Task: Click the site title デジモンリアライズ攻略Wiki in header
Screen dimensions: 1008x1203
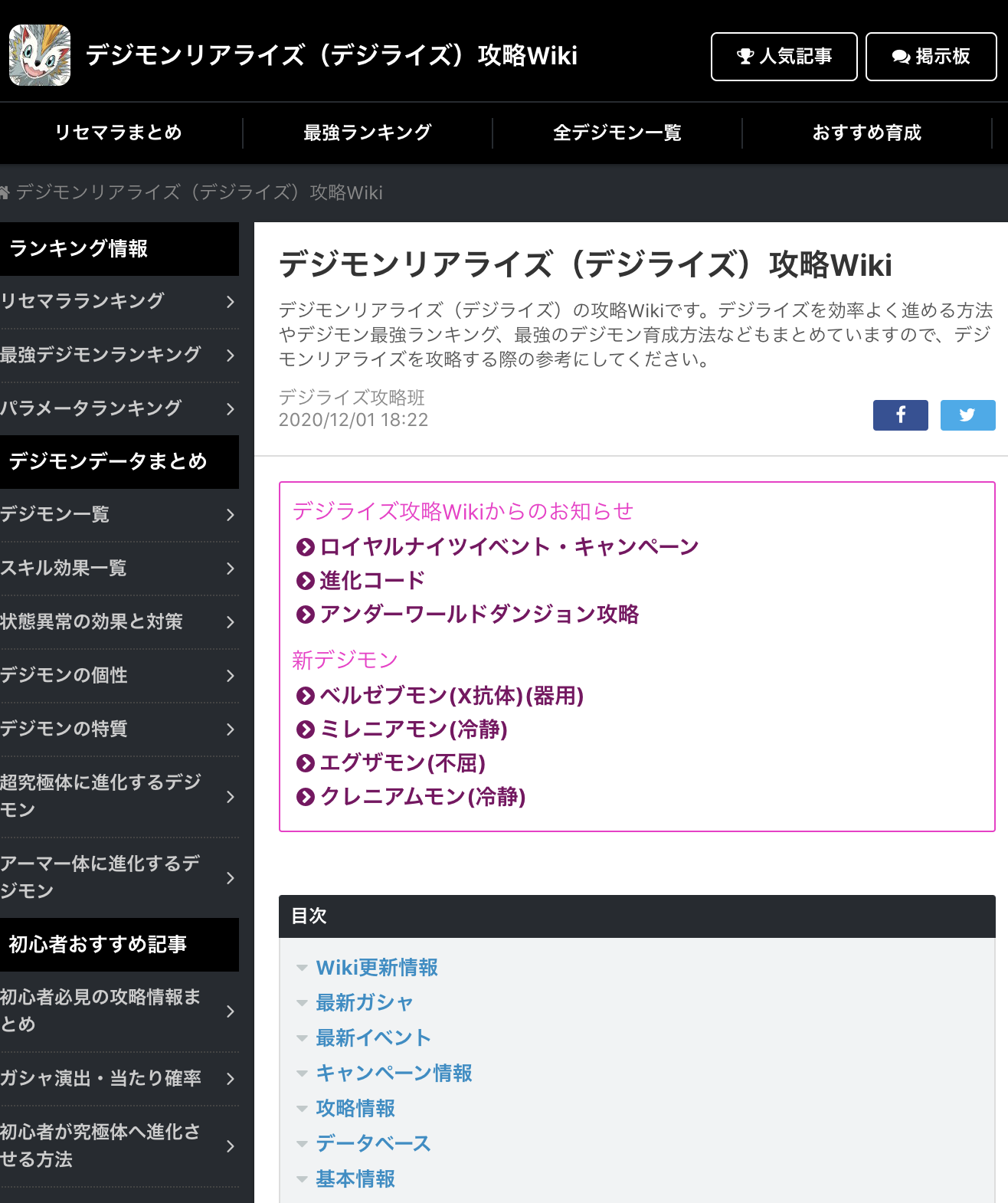Action: [x=332, y=55]
